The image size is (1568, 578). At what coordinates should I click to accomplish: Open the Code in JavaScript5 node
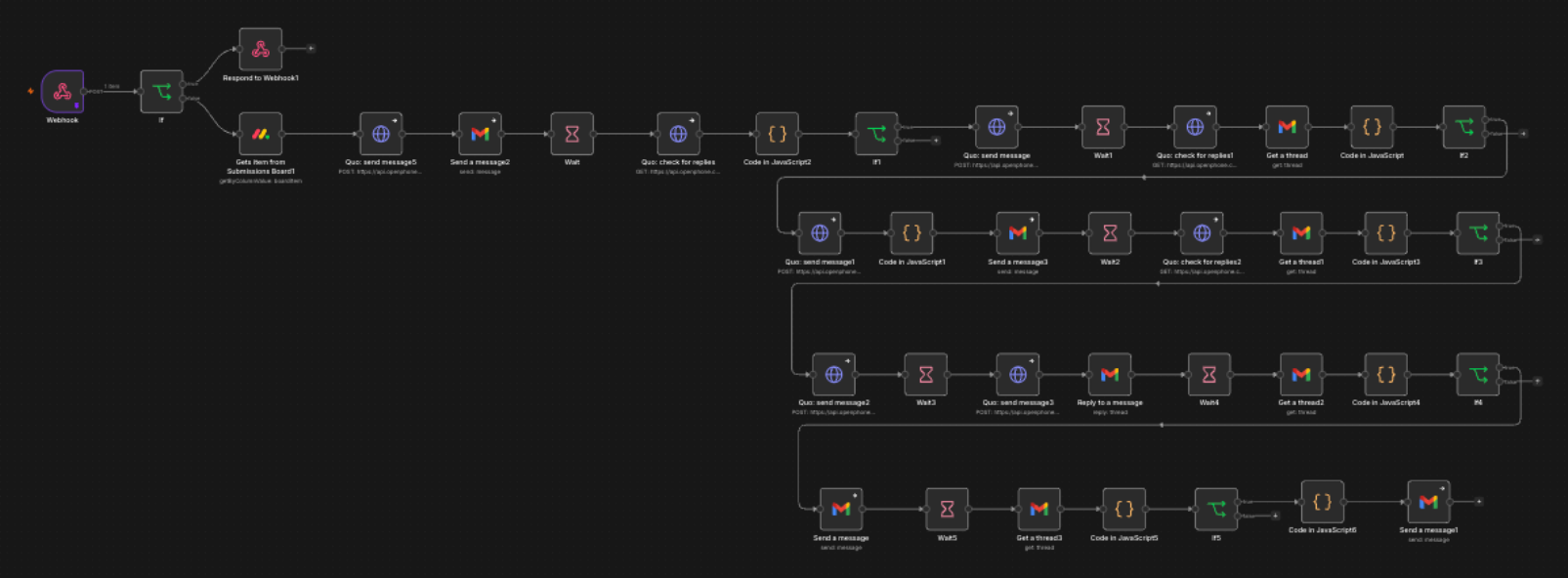pos(1124,510)
